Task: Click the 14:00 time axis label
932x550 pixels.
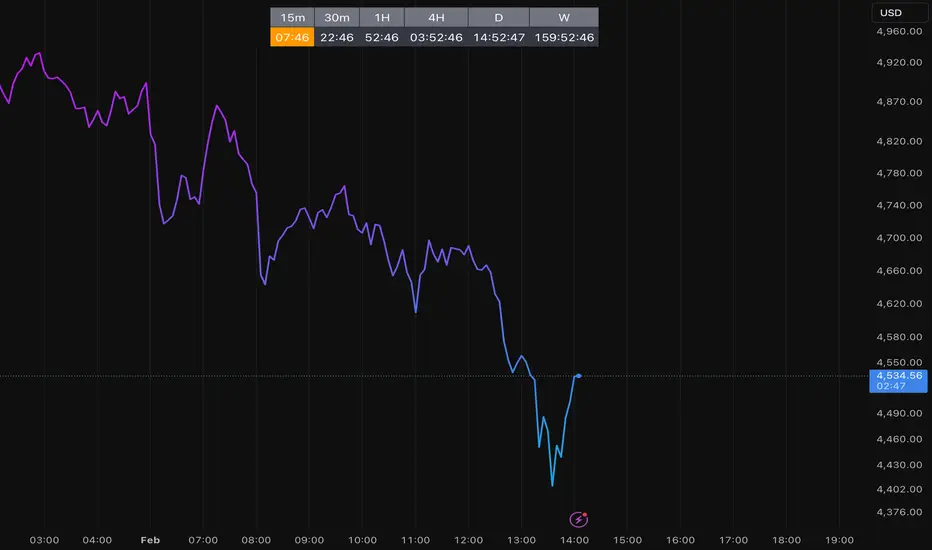Action: tap(574, 540)
